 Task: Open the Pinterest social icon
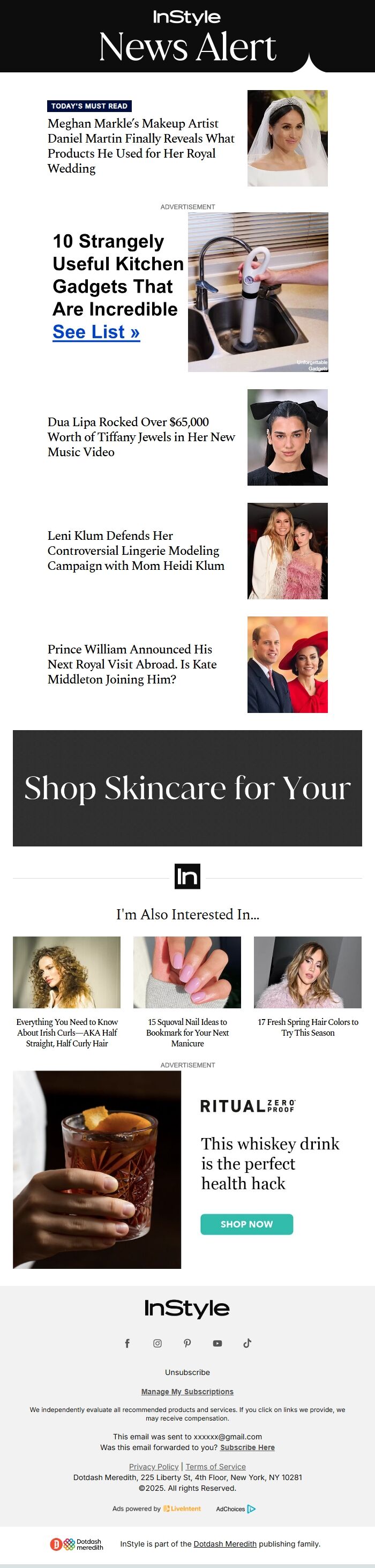(x=187, y=1343)
